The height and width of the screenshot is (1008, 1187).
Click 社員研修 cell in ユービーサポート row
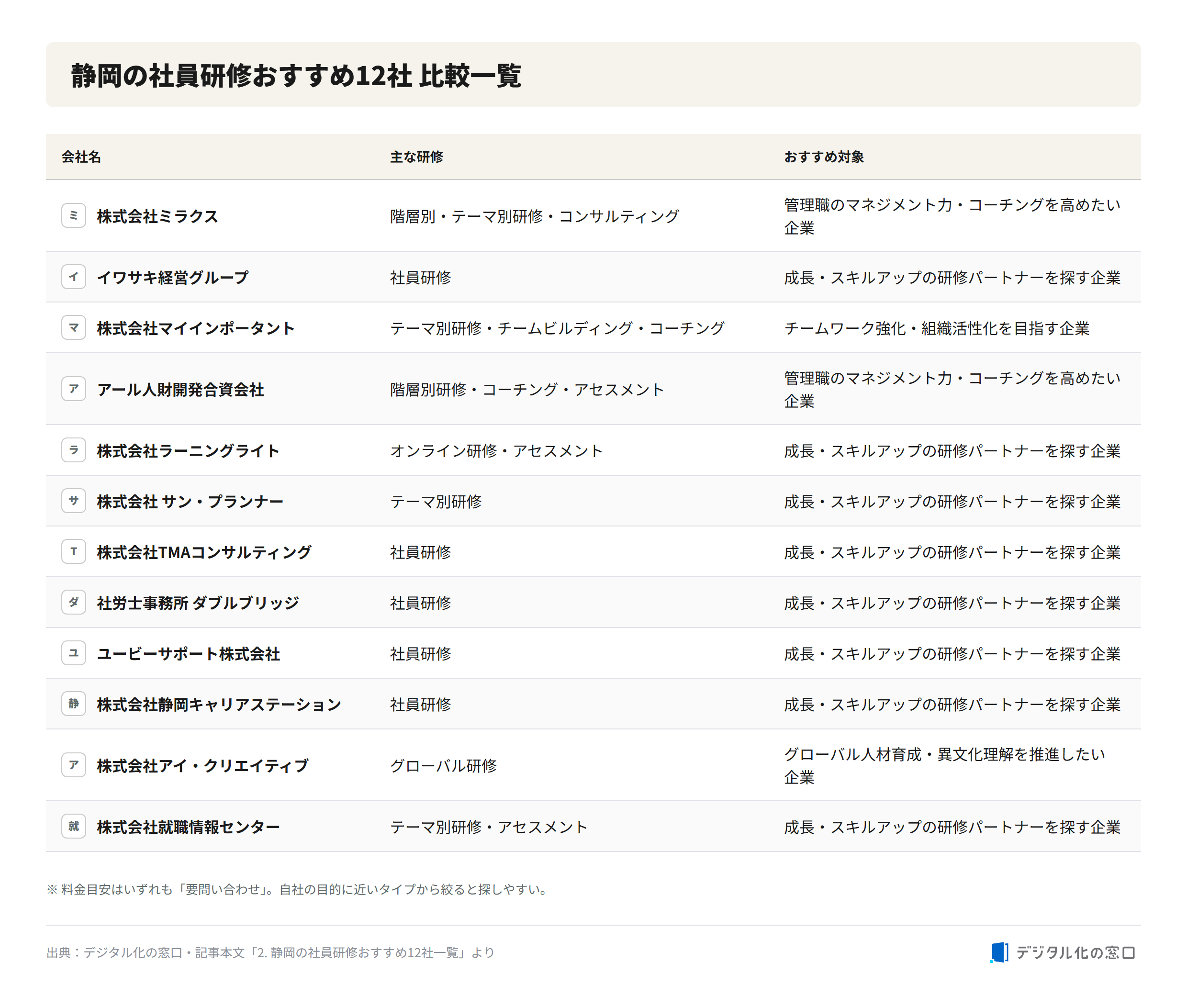pyautogui.click(x=421, y=654)
